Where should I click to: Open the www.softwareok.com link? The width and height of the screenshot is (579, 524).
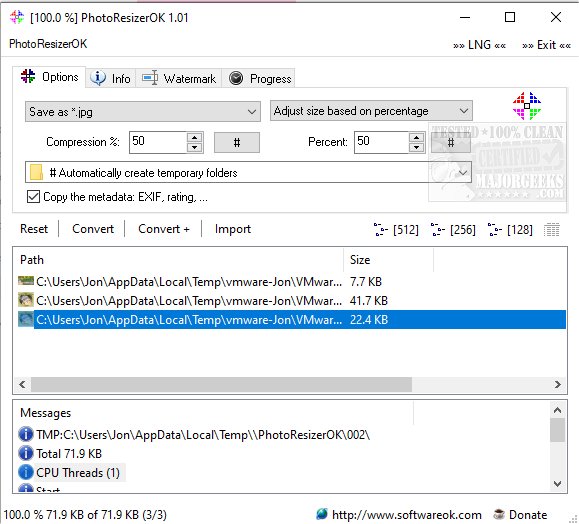click(x=407, y=514)
